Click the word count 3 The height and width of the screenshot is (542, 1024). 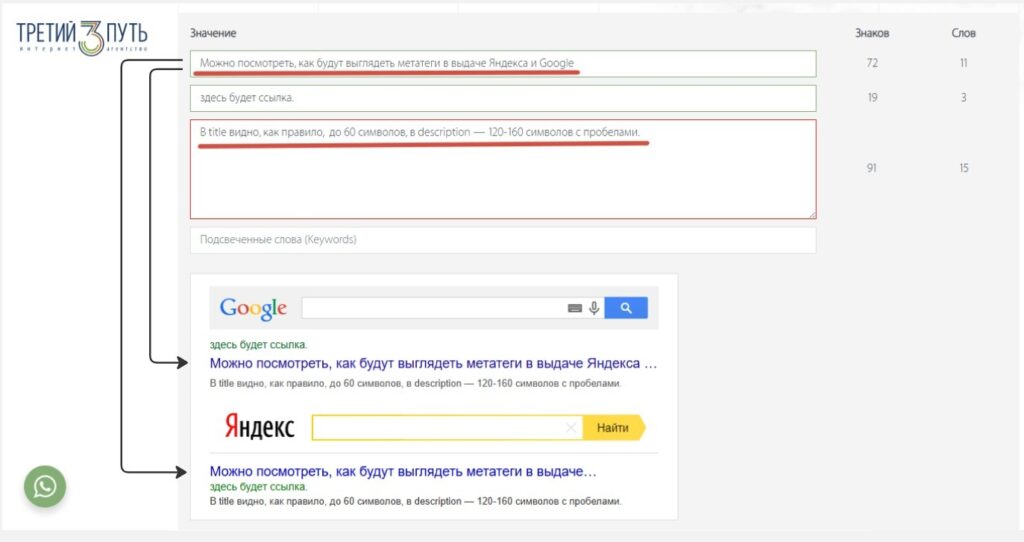pyautogui.click(x=963, y=97)
